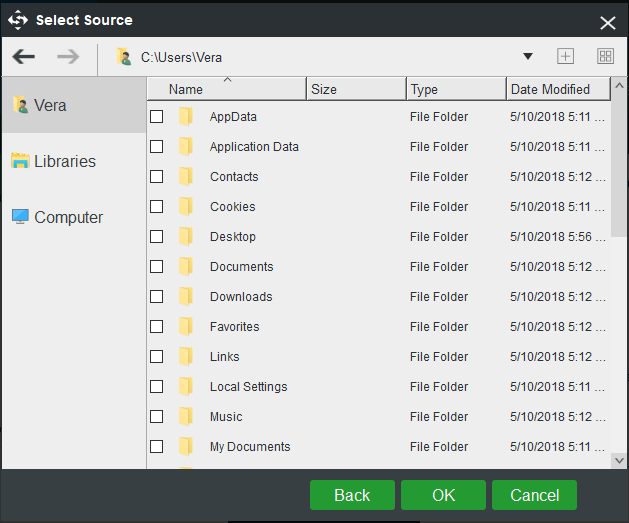Click the Music folder icon

click(x=186, y=416)
